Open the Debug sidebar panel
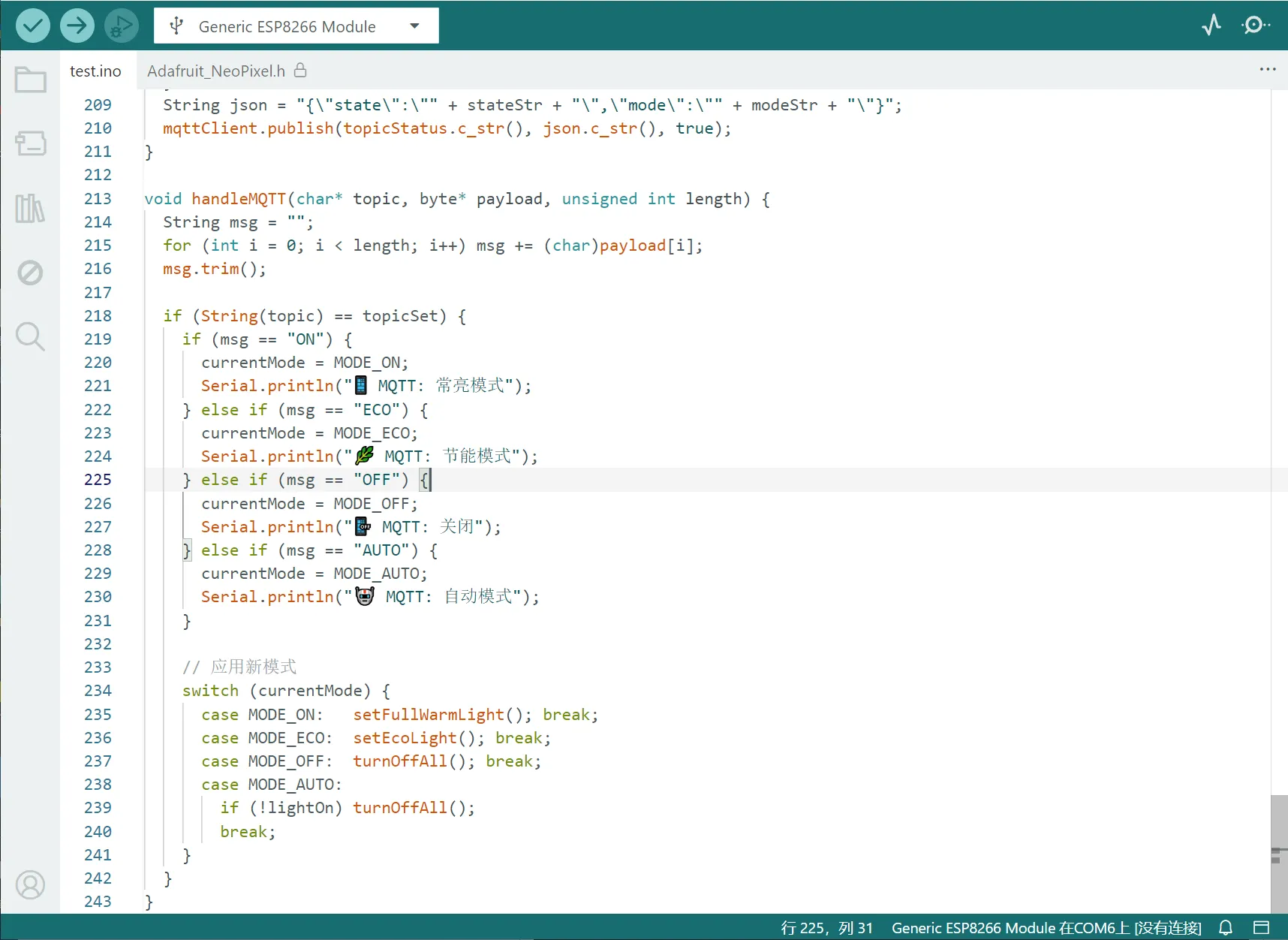This screenshot has height=940, width=1288. pos(31,273)
